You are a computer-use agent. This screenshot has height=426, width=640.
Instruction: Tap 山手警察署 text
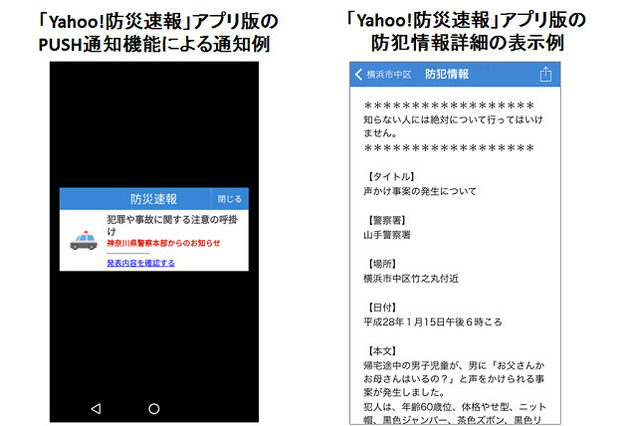(387, 235)
